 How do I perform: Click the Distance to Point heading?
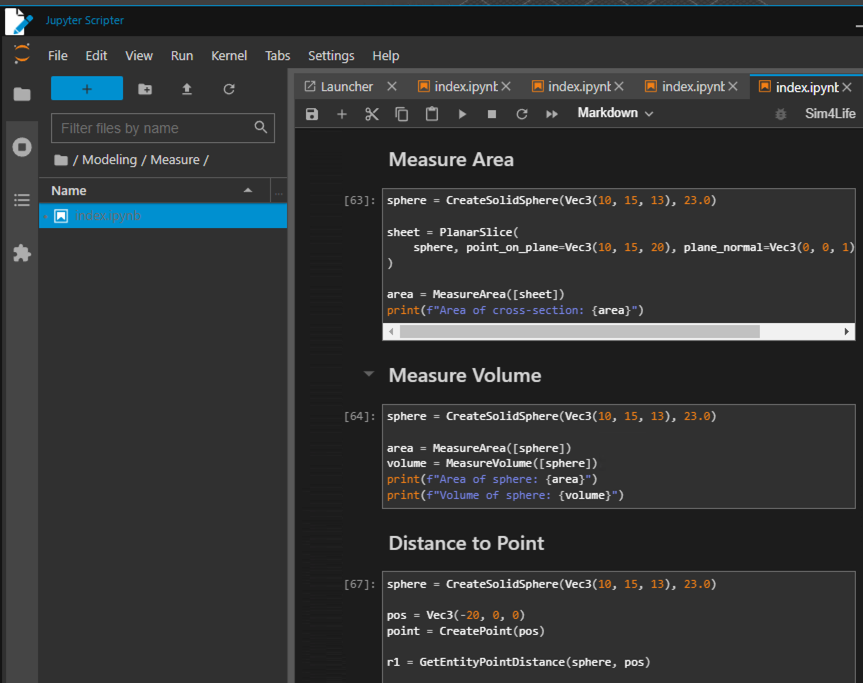pyautogui.click(x=466, y=543)
